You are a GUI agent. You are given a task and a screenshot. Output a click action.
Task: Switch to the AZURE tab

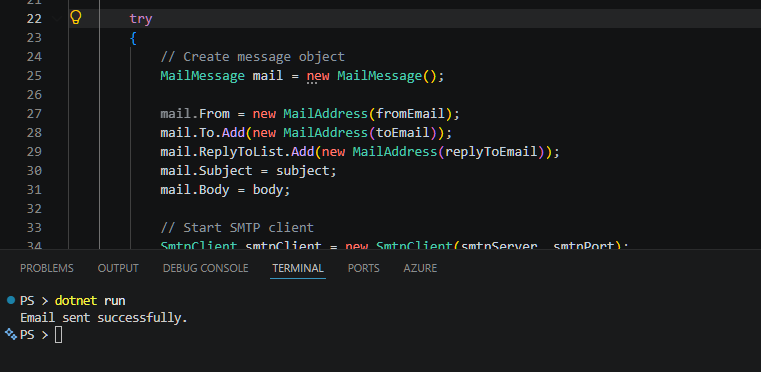(x=420, y=268)
